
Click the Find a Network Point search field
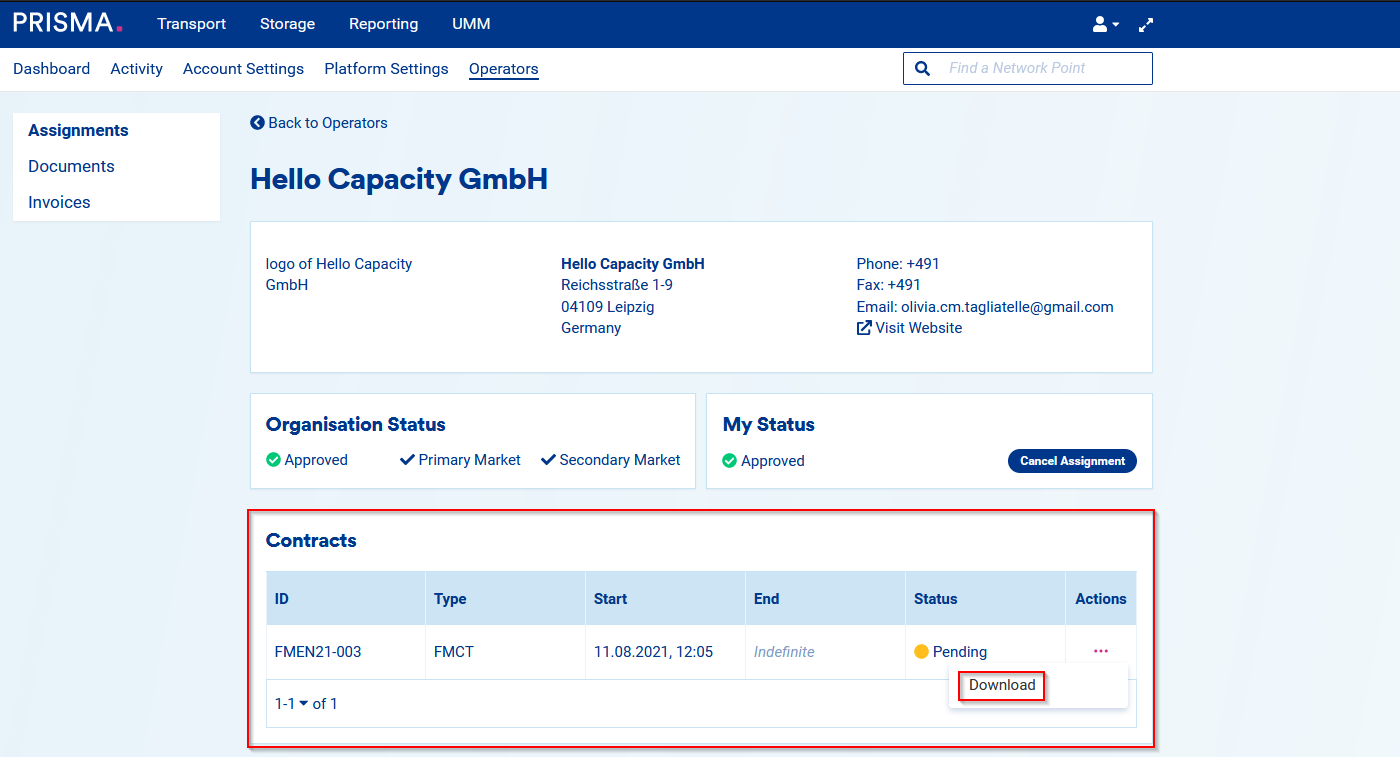(x=1040, y=68)
